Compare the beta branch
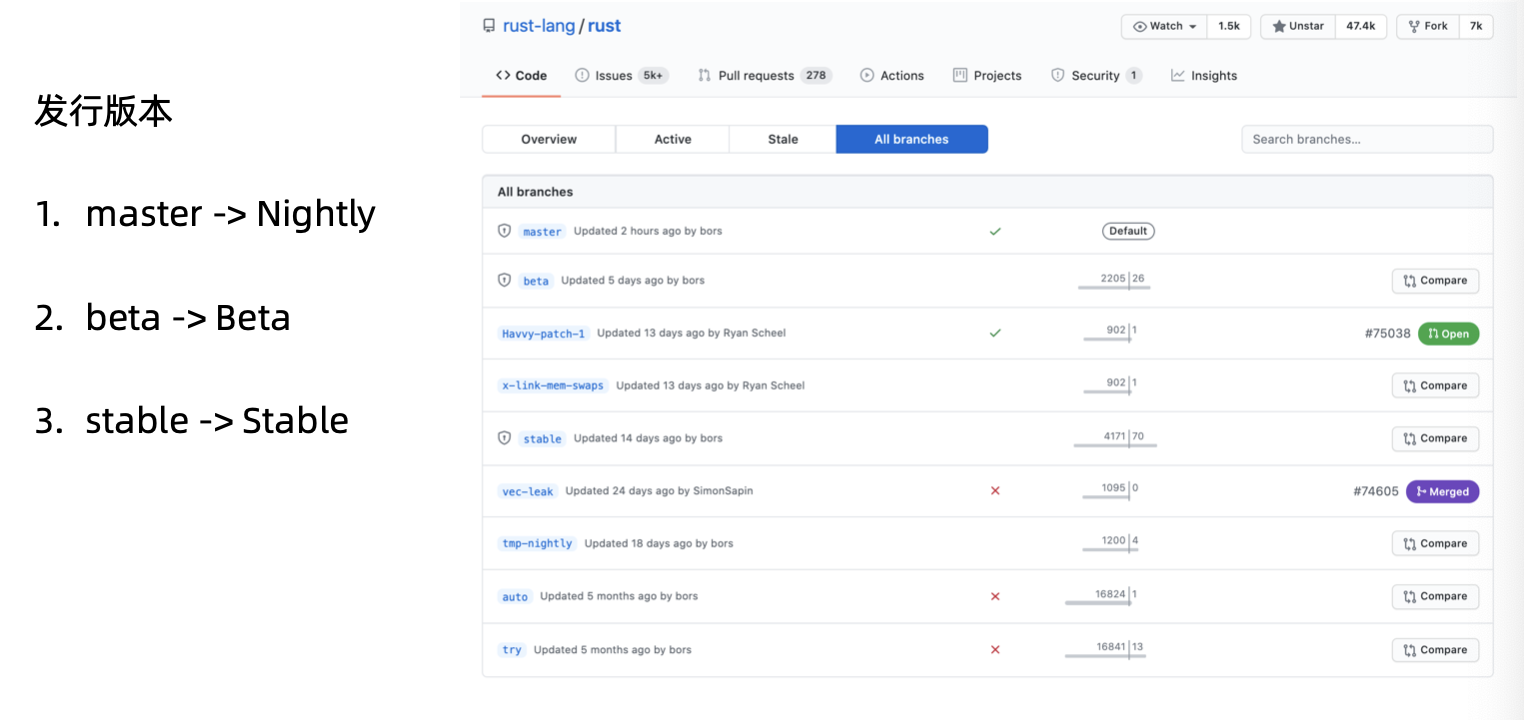This screenshot has height=720, width=1524. pos(1435,281)
